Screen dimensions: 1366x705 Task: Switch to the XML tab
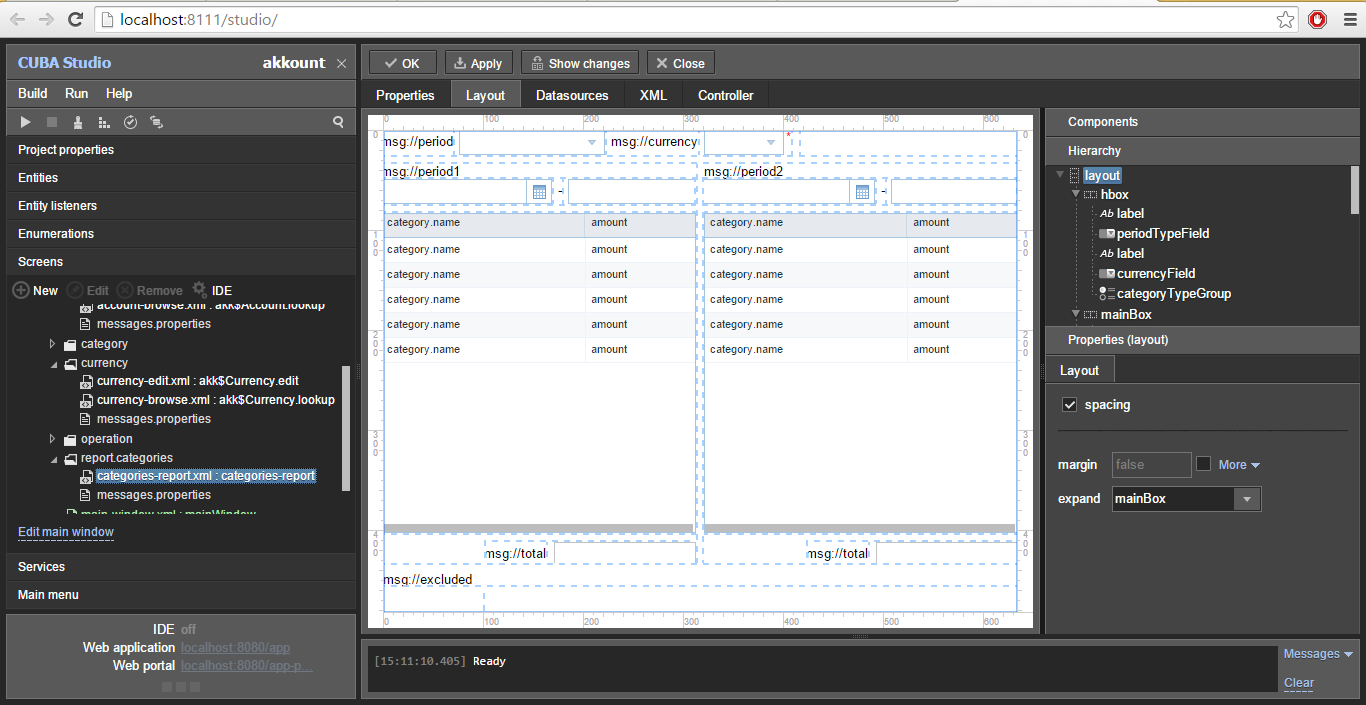[652, 95]
